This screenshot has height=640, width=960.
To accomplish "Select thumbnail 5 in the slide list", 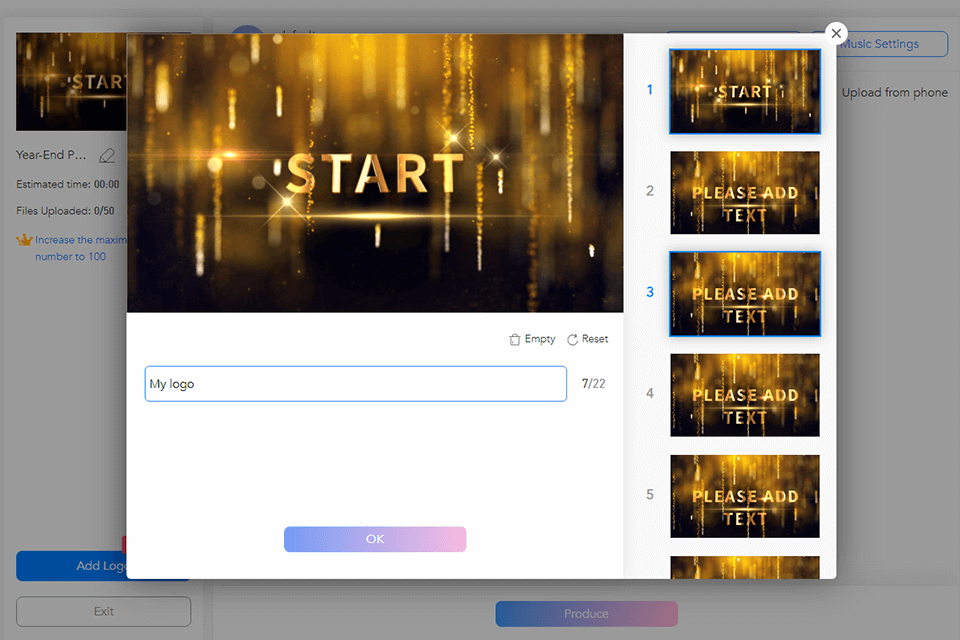I will 744,496.
